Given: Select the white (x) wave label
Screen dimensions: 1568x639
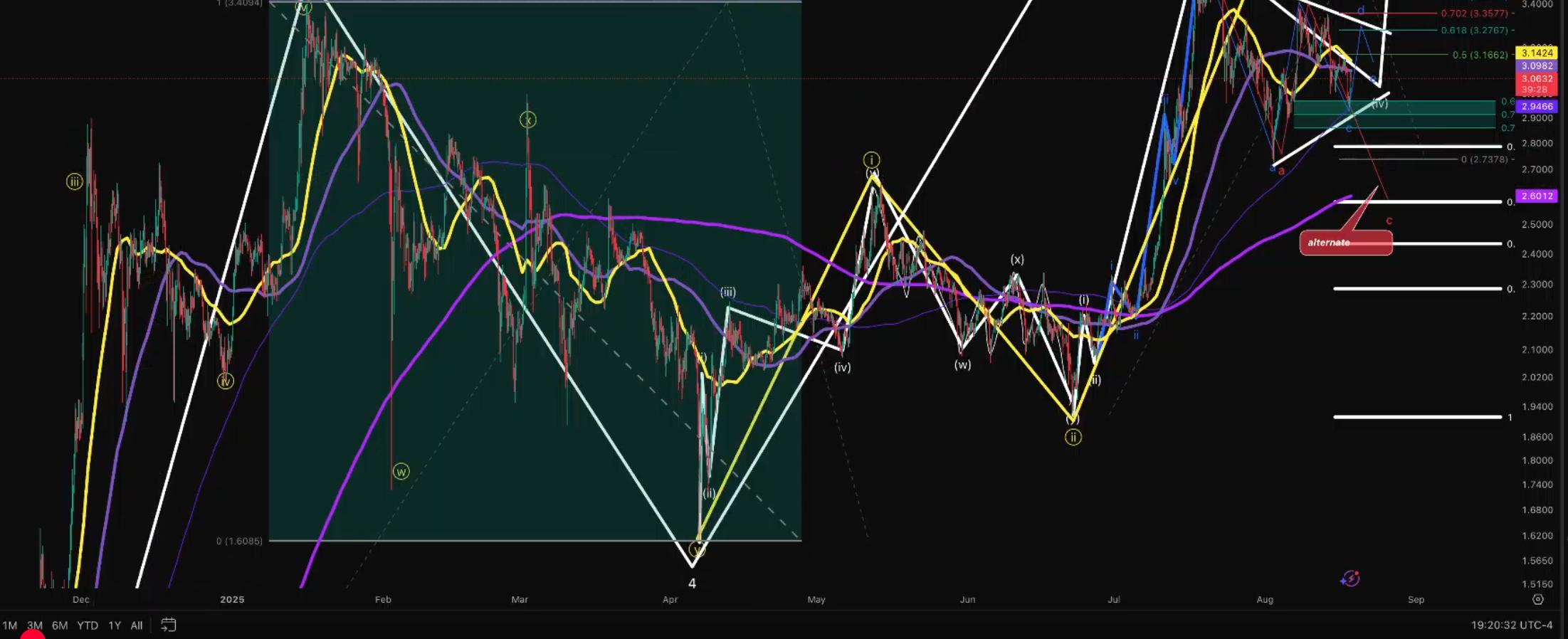Looking at the screenshot, I should coord(1017,260).
